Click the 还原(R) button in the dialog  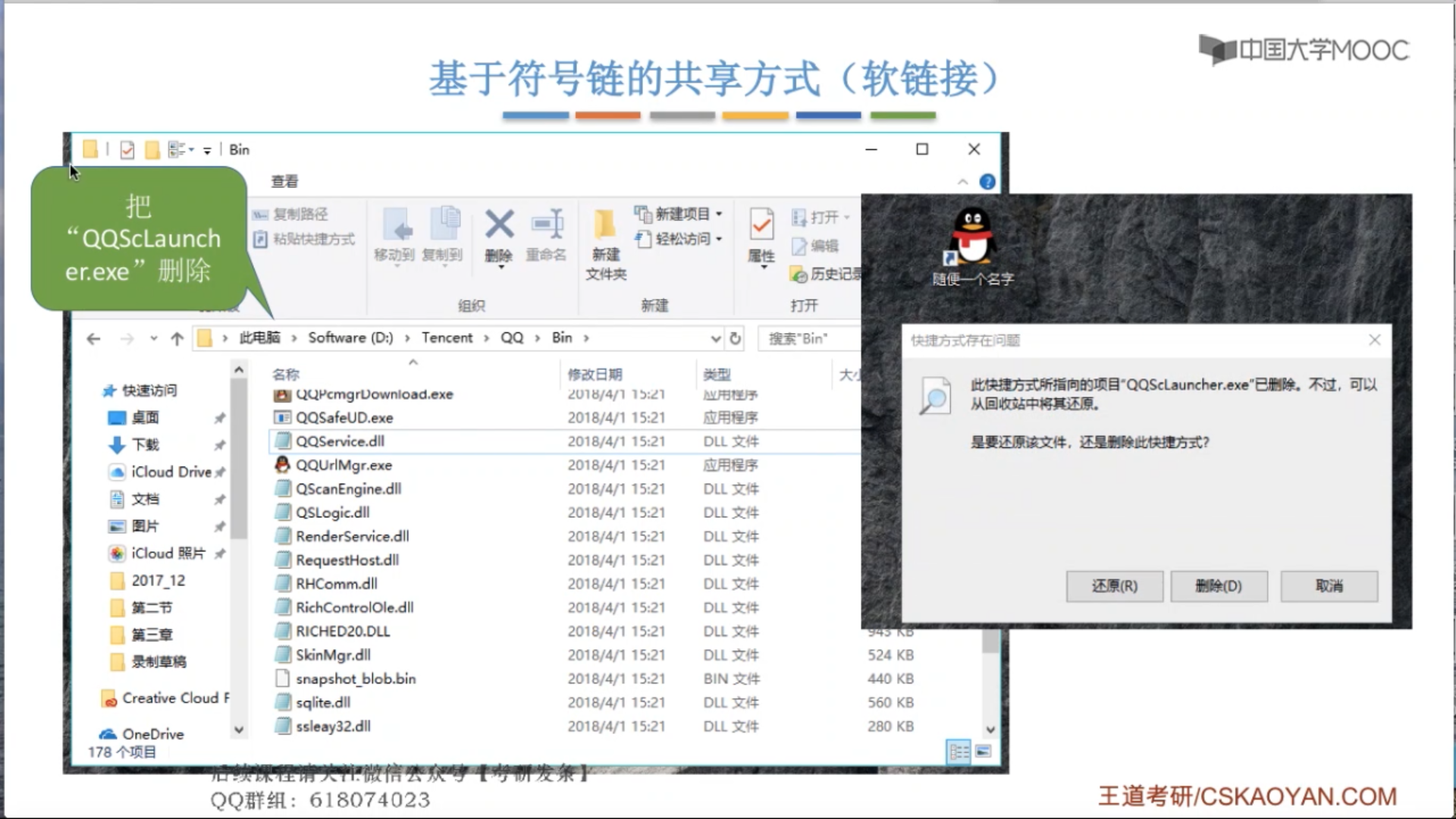coord(1115,586)
